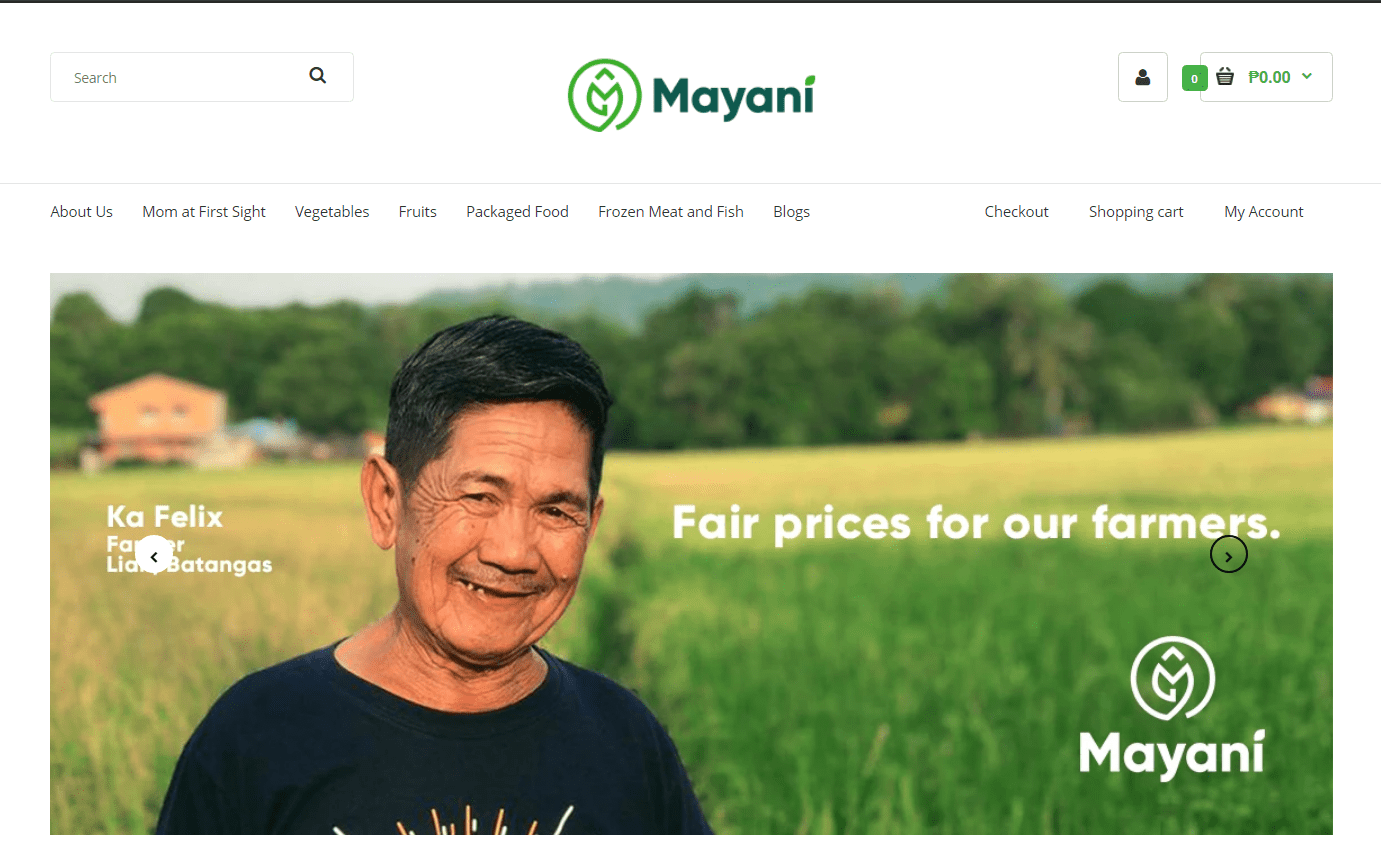Advance to next slide arrow
This screenshot has width=1381, height=857.
coord(1229,555)
